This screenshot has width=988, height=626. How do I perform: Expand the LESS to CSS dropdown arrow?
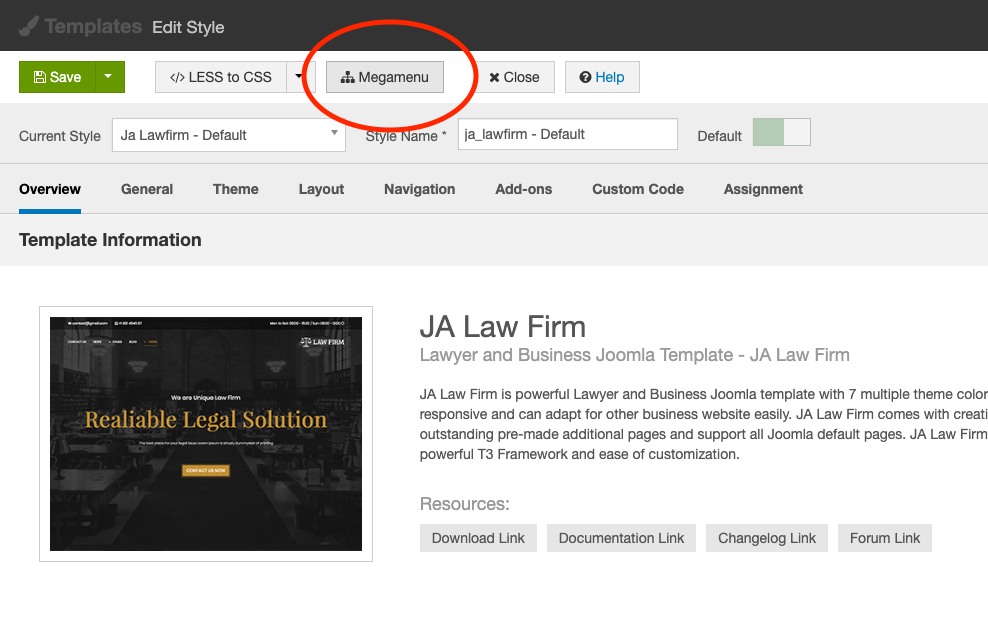299,77
